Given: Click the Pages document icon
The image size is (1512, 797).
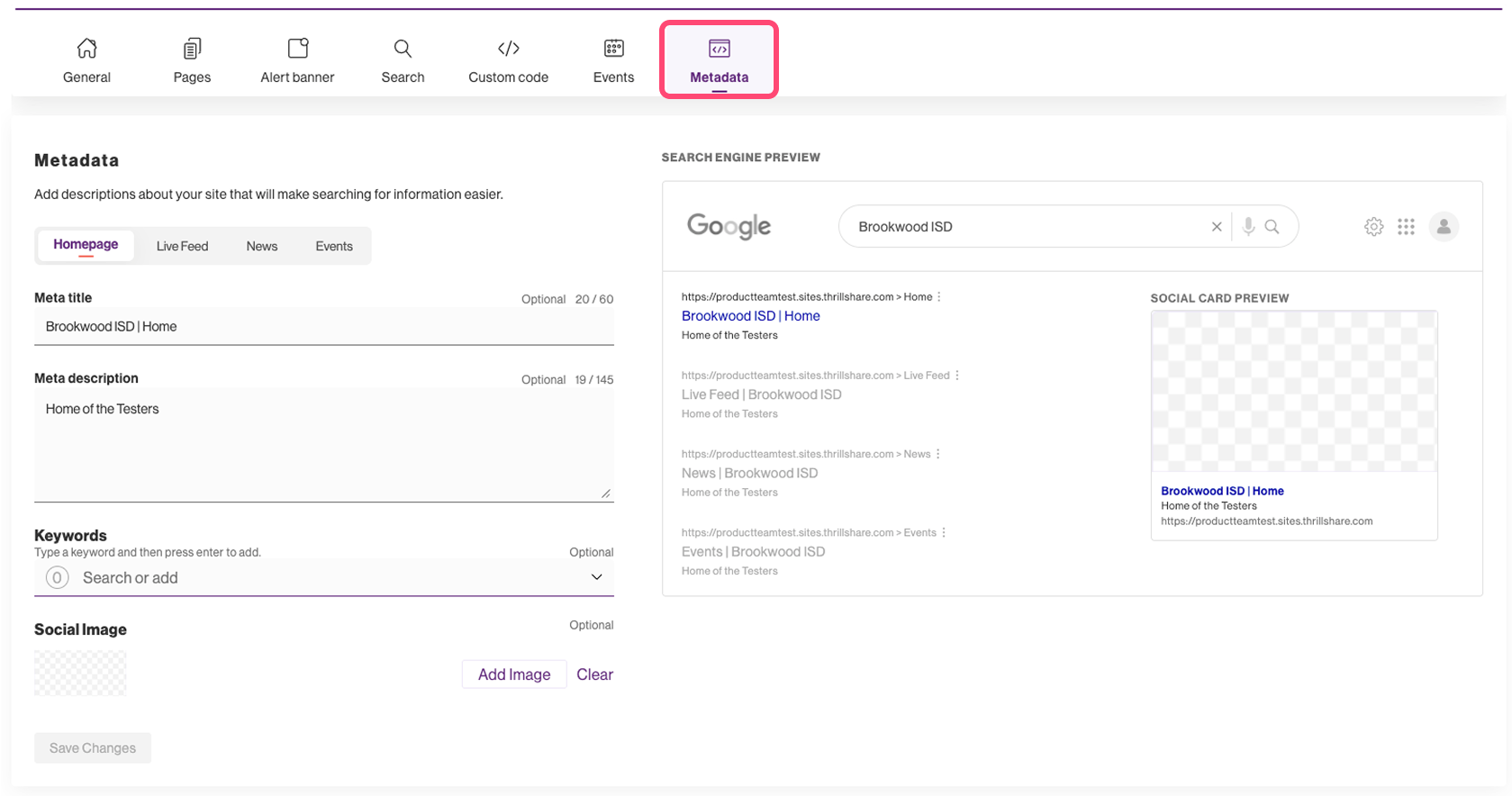Looking at the screenshot, I should 192,48.
